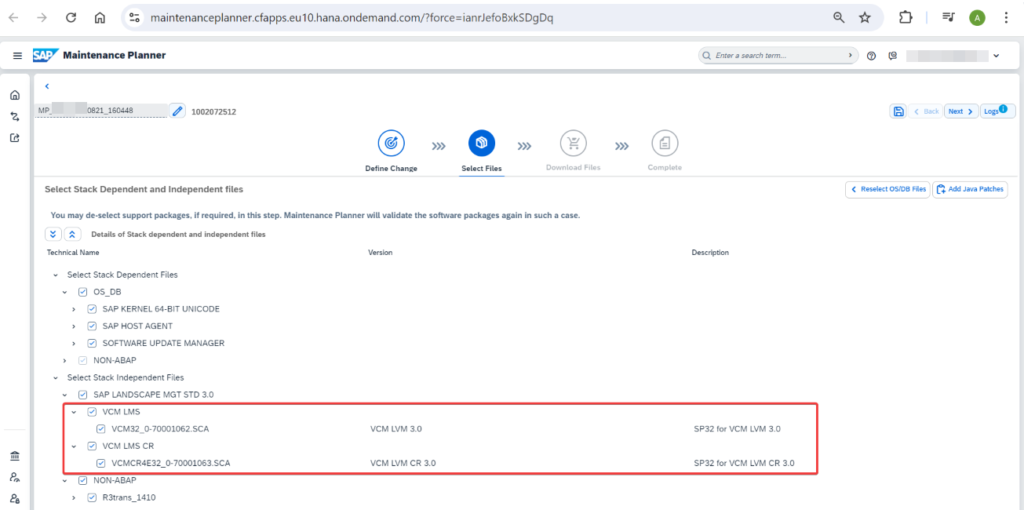Click the magnifier icon in search field
Screen dimensions: 1024x510
[x=707, y=56]
